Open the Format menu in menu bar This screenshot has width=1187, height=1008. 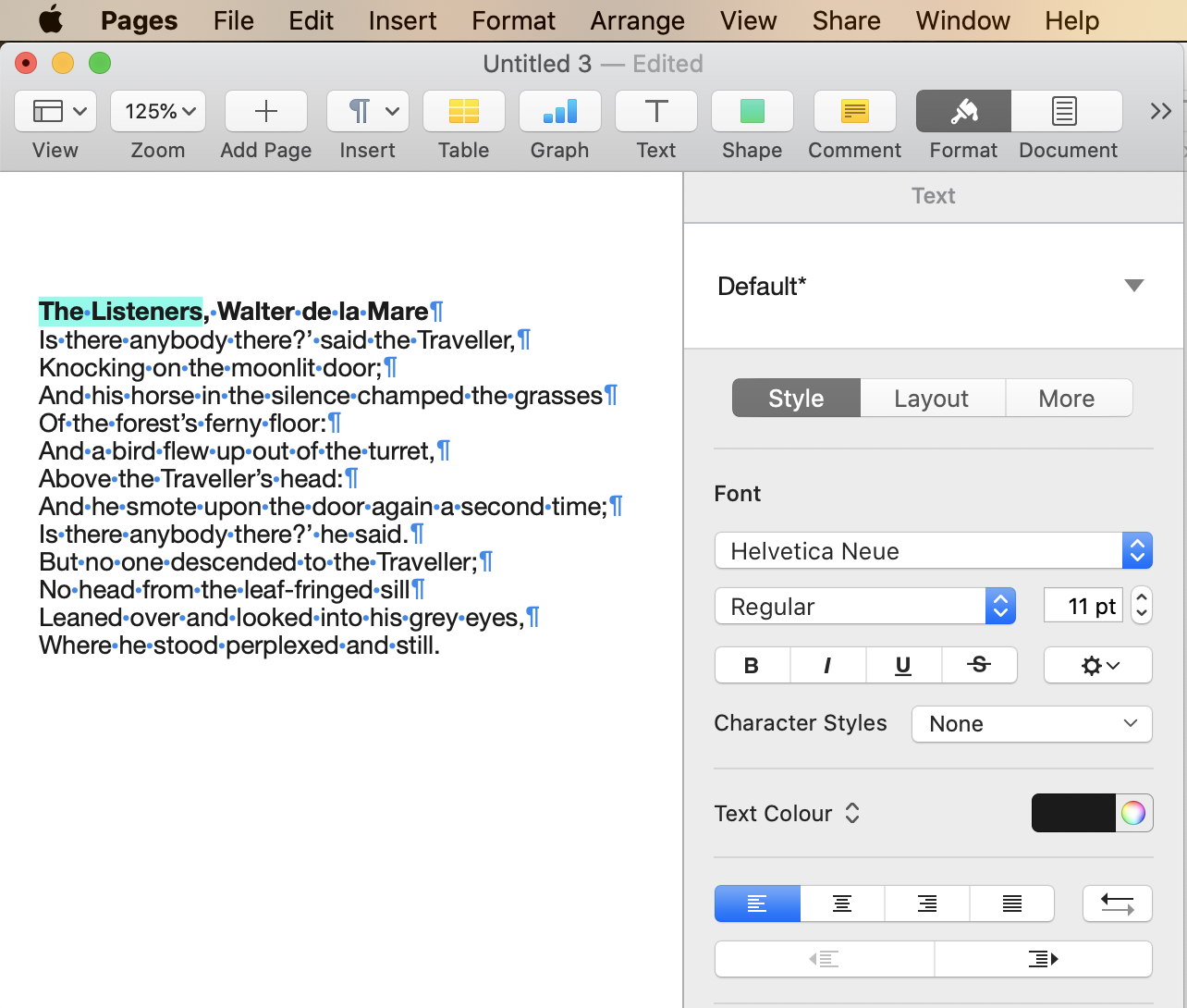(514, 20)
